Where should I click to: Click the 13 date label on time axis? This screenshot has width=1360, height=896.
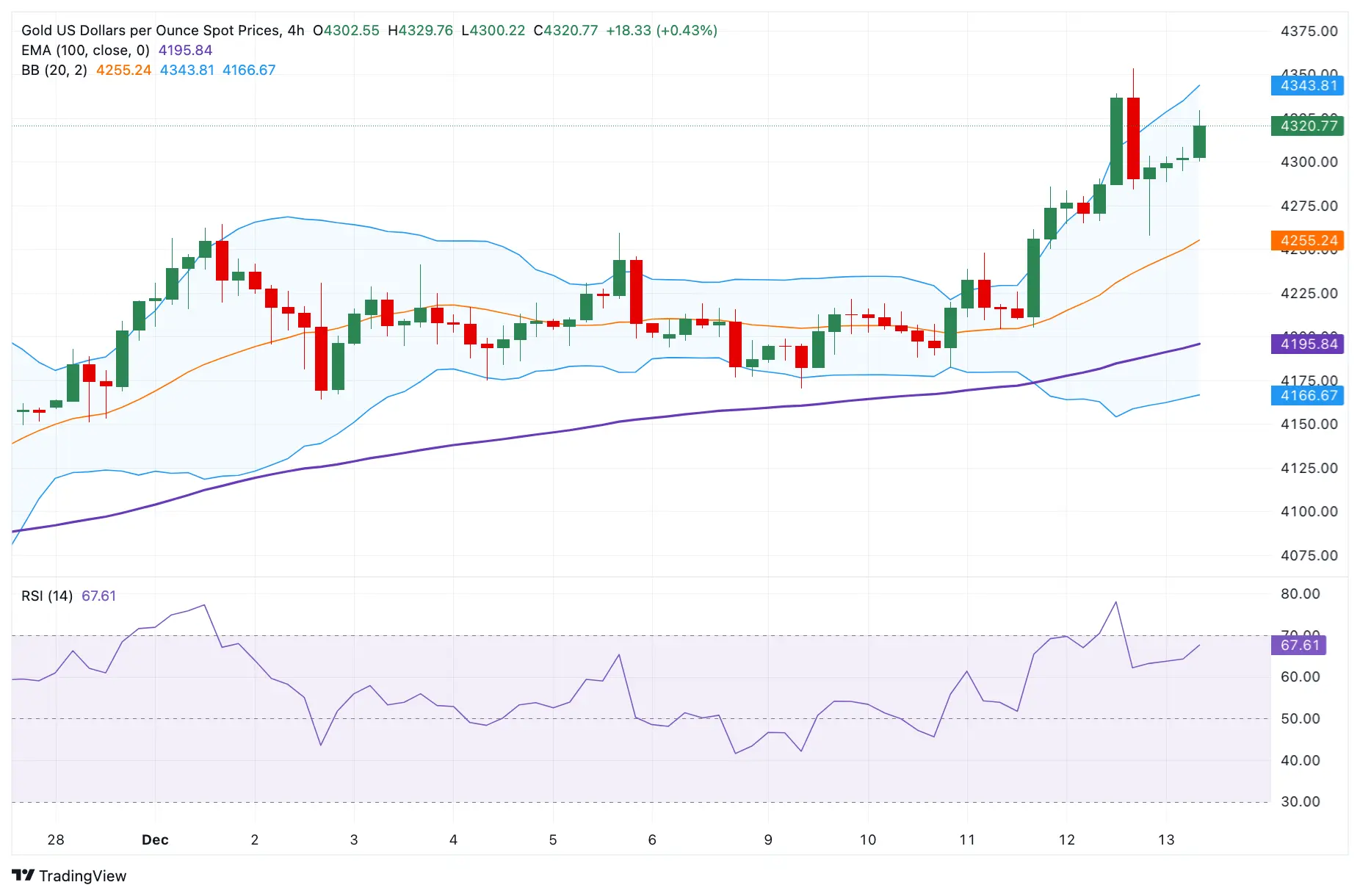click(1166, 839)
